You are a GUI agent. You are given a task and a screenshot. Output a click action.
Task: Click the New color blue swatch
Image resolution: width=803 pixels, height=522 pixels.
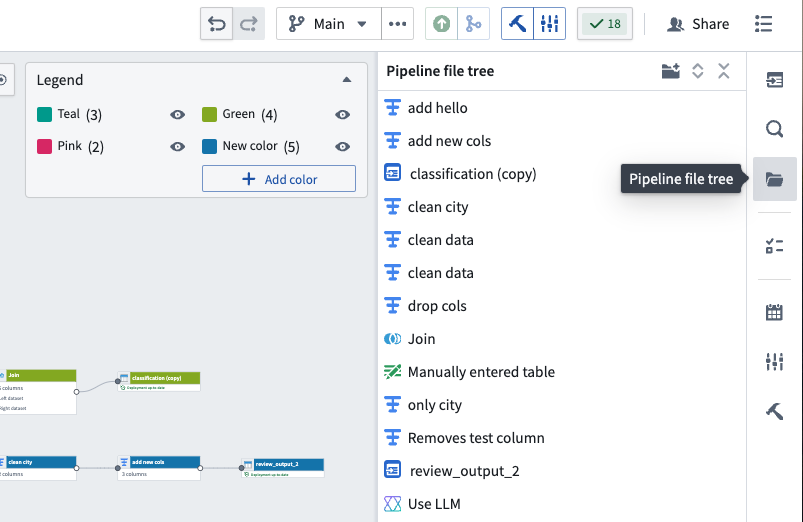pos(209,147)
